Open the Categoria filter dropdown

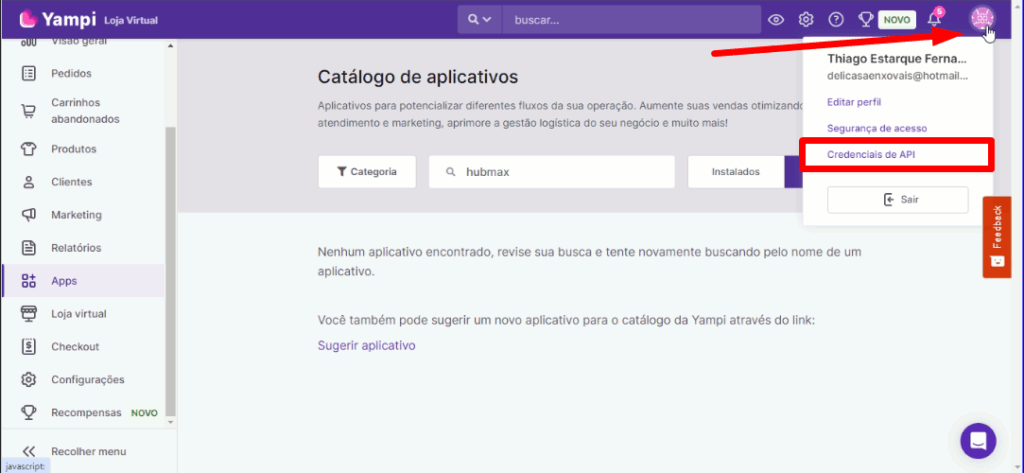point(367,172)
